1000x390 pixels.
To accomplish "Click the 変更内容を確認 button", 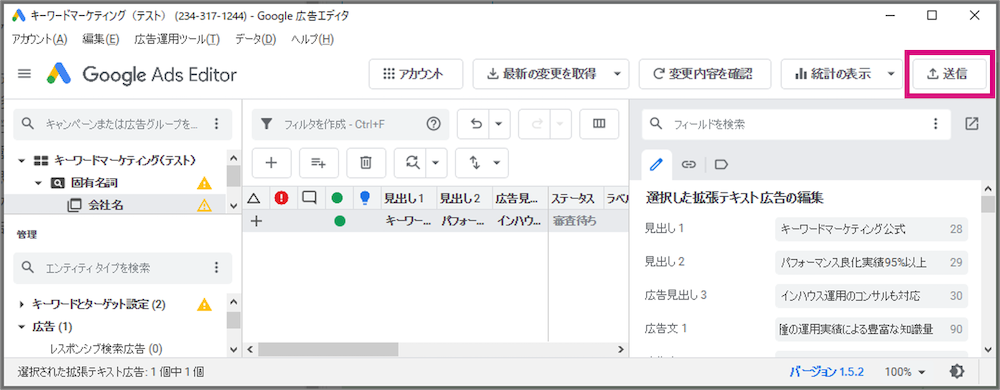I will (x=705, y=74).
